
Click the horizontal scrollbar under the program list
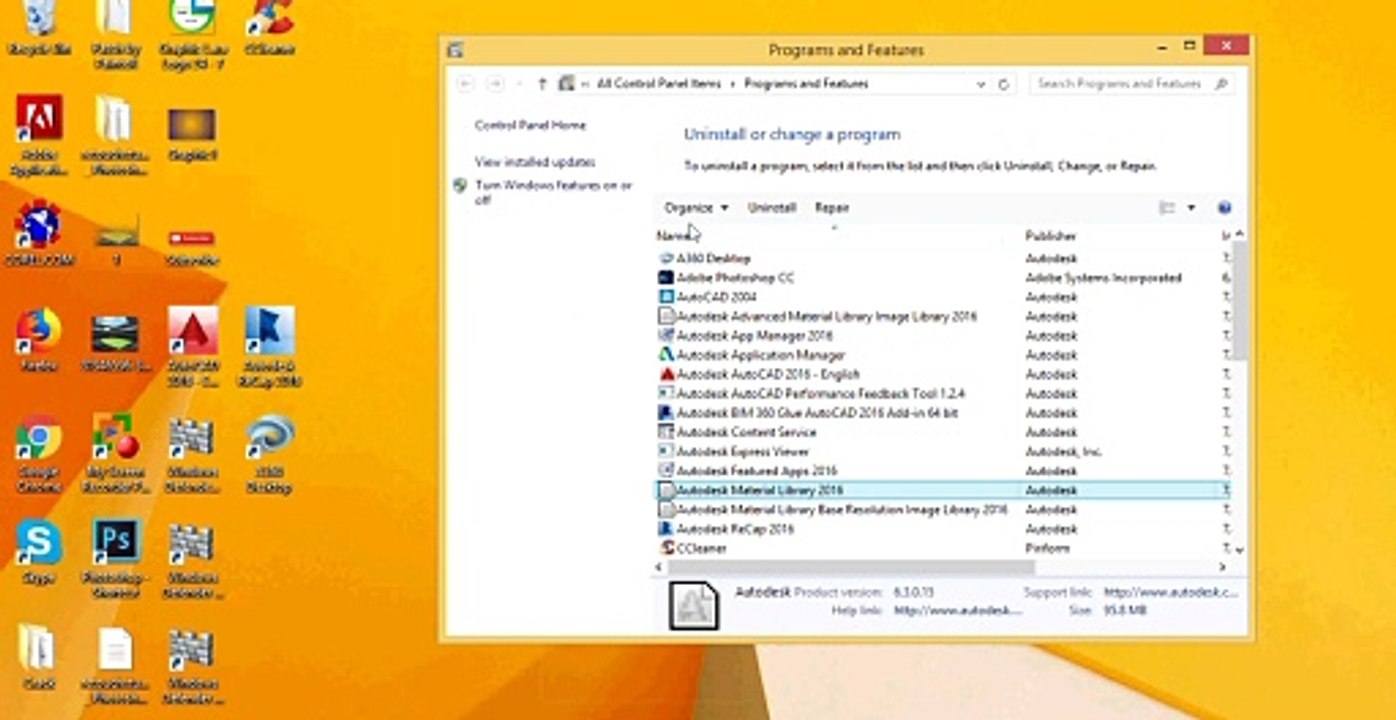(x=850, y=567)
